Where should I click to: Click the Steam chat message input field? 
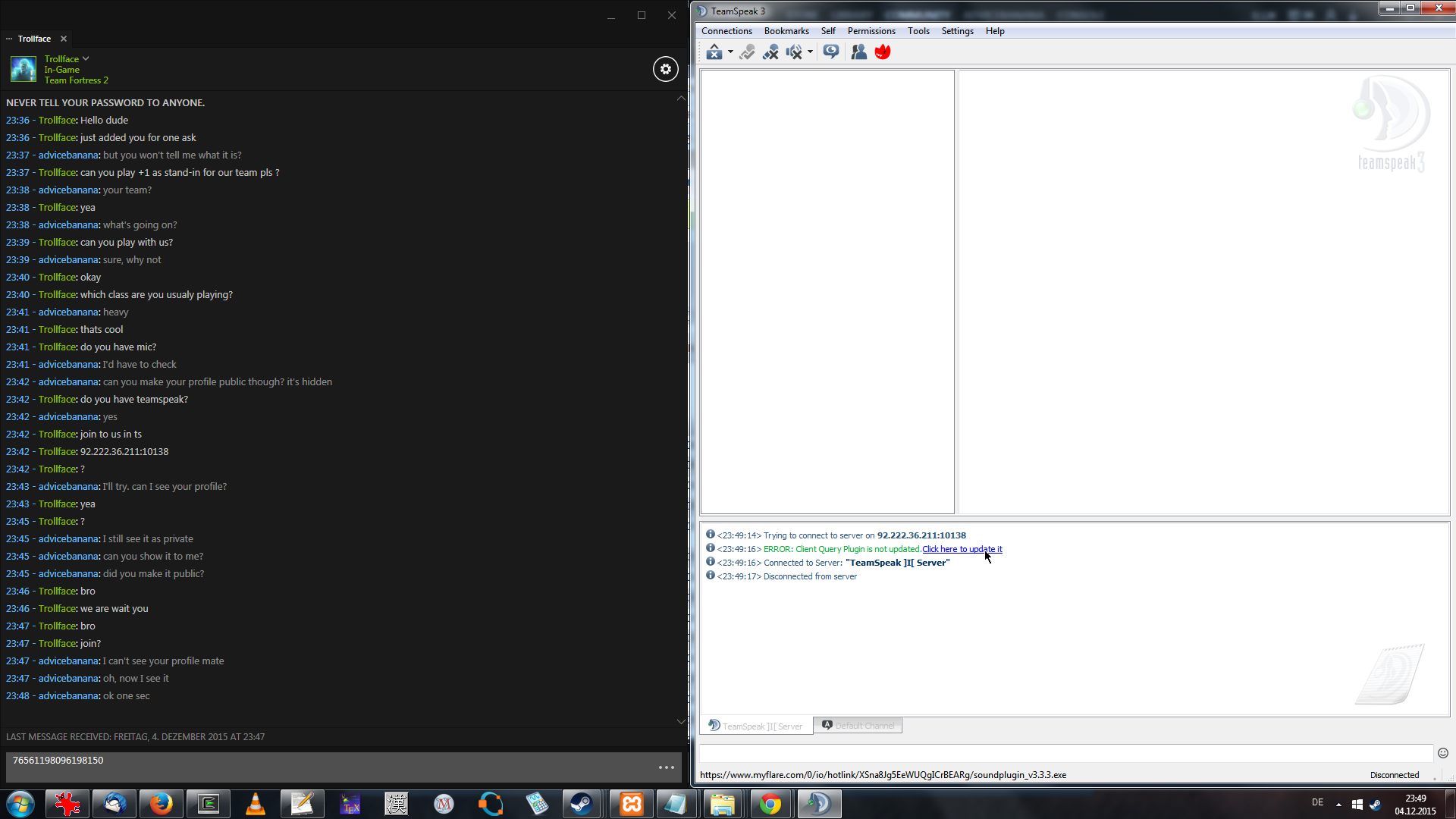click(x=326, y=767)
